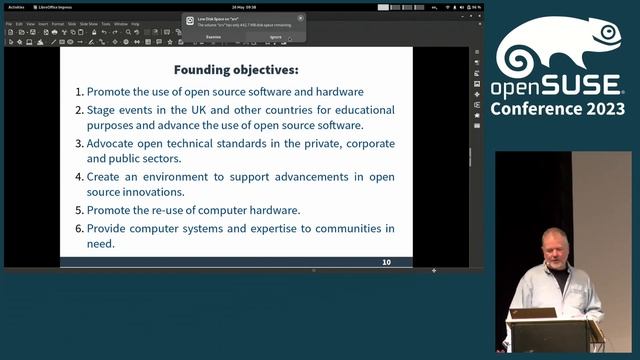Image resolution: width=640 pixels, height=360 pixels.
Task: Open the Slide menu
Action: click(x=72, y=24)
